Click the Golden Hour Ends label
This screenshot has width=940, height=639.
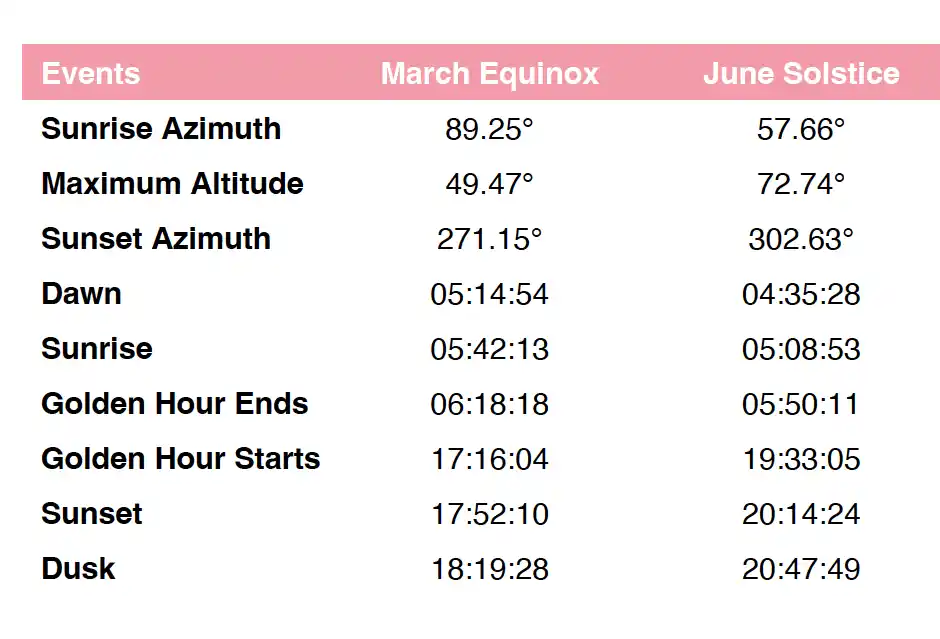[x=175, y=404]
